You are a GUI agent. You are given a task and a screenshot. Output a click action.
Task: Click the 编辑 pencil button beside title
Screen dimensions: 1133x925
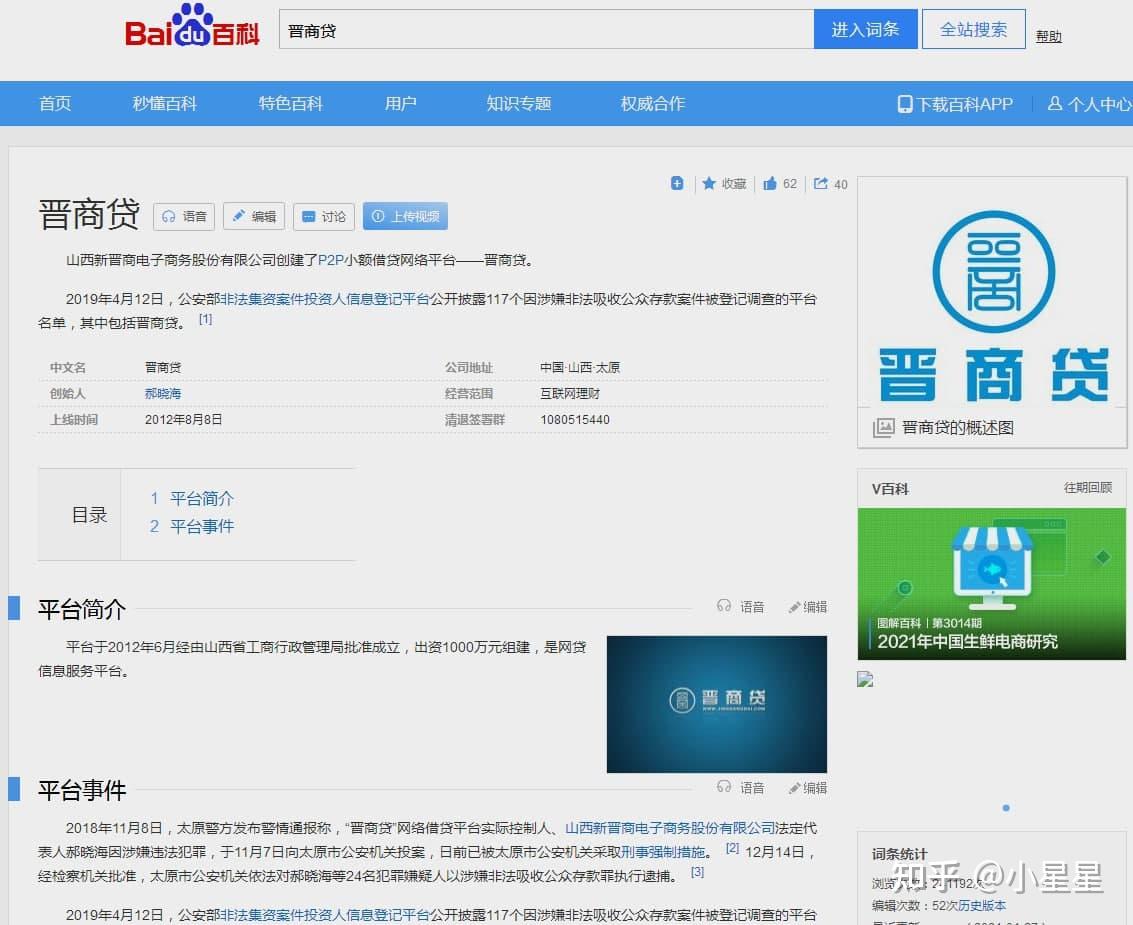[254, 216]
